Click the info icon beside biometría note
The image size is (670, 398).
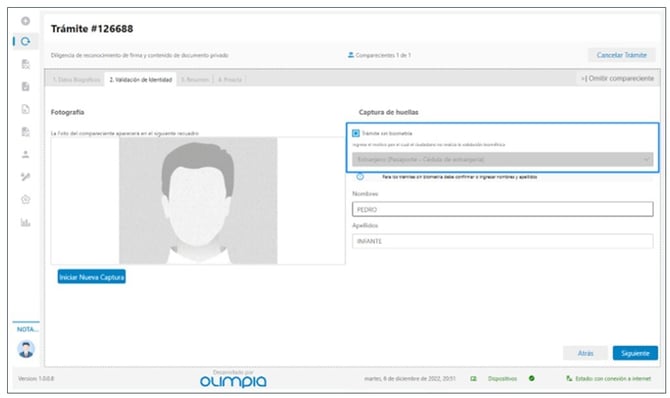[360, 176]
